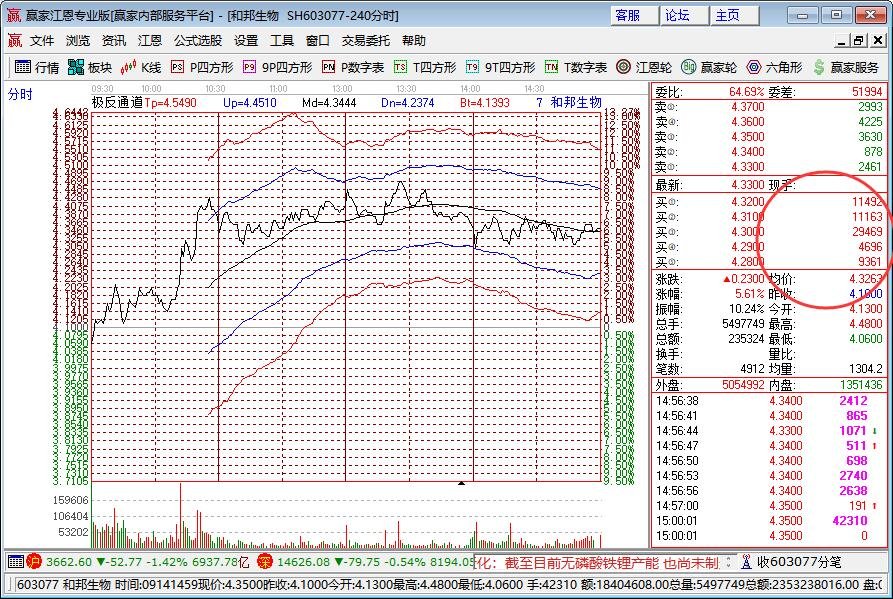The height and width of the screenshot is (599, 893).
Task: Click the 总手 5497749 value
Action: point(743,324)
